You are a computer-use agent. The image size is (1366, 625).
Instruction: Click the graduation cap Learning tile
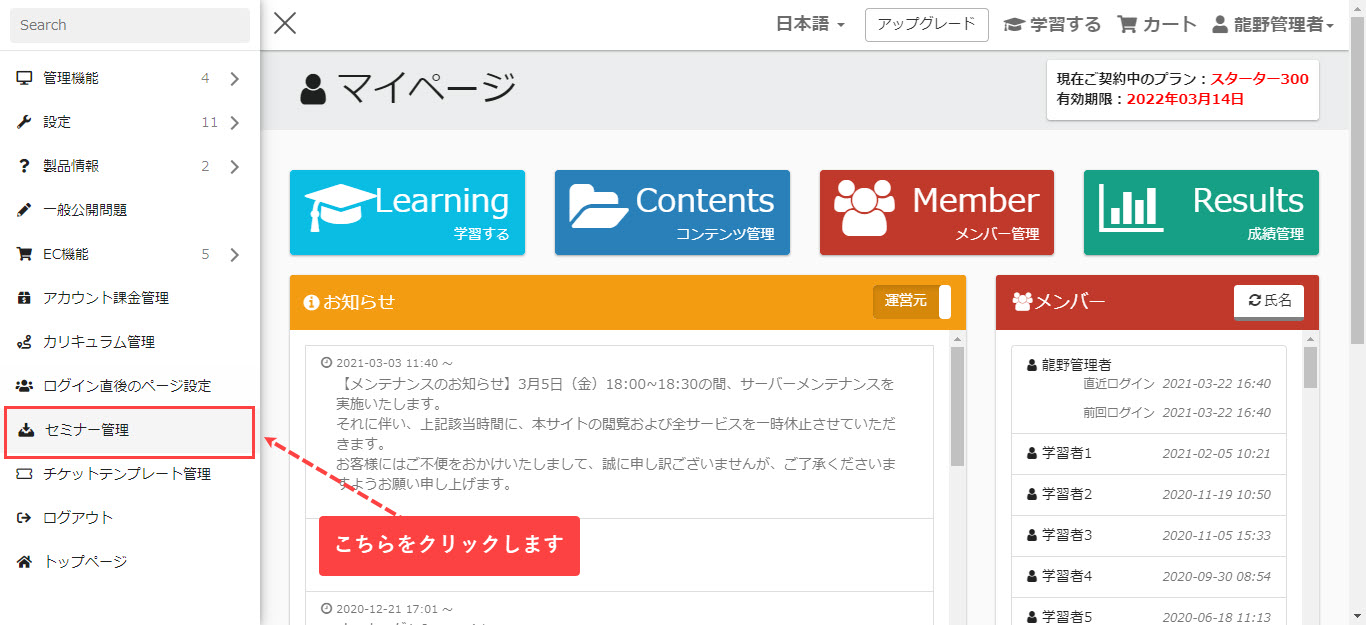tap(407, 212)
